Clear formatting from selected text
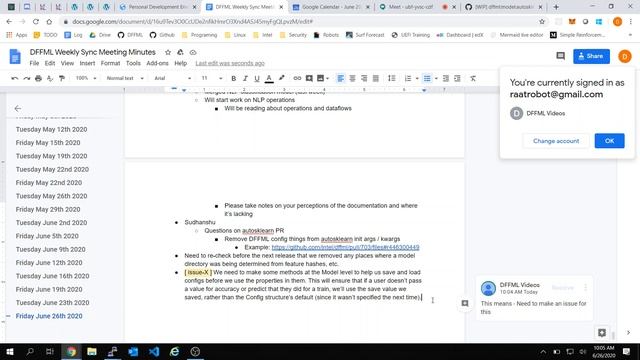640x360 pixels. (x=473, y=78)
